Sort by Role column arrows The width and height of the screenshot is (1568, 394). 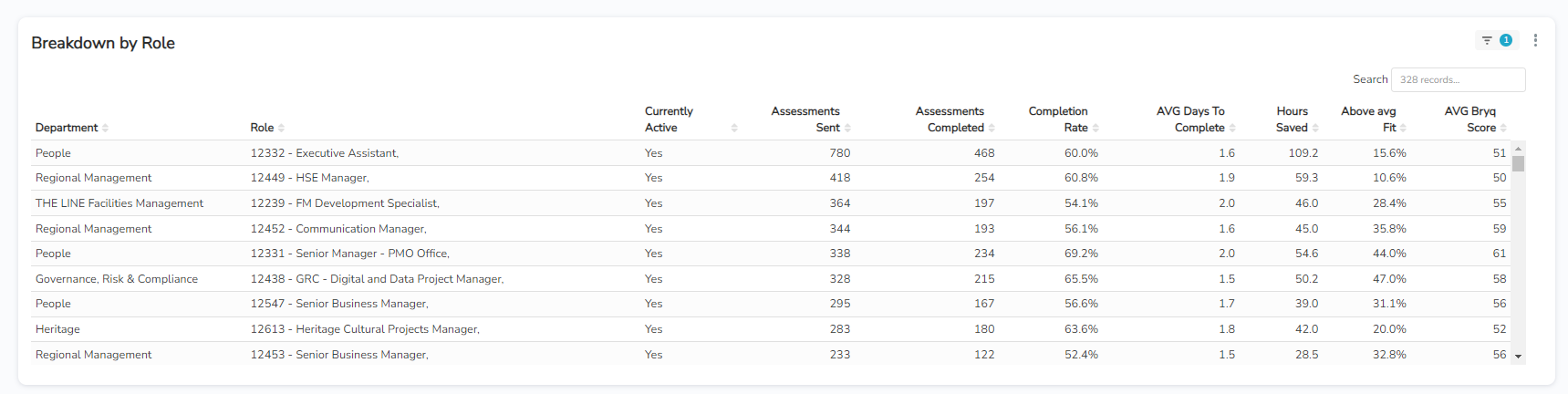(281, 129)
